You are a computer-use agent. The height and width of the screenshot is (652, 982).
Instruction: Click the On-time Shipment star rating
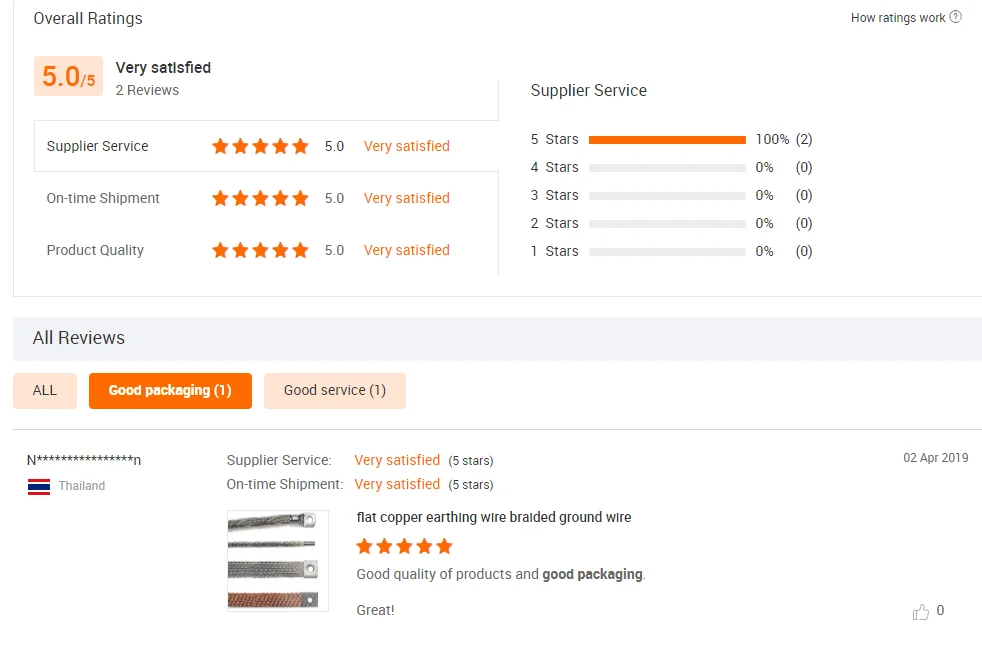[260, 198]
